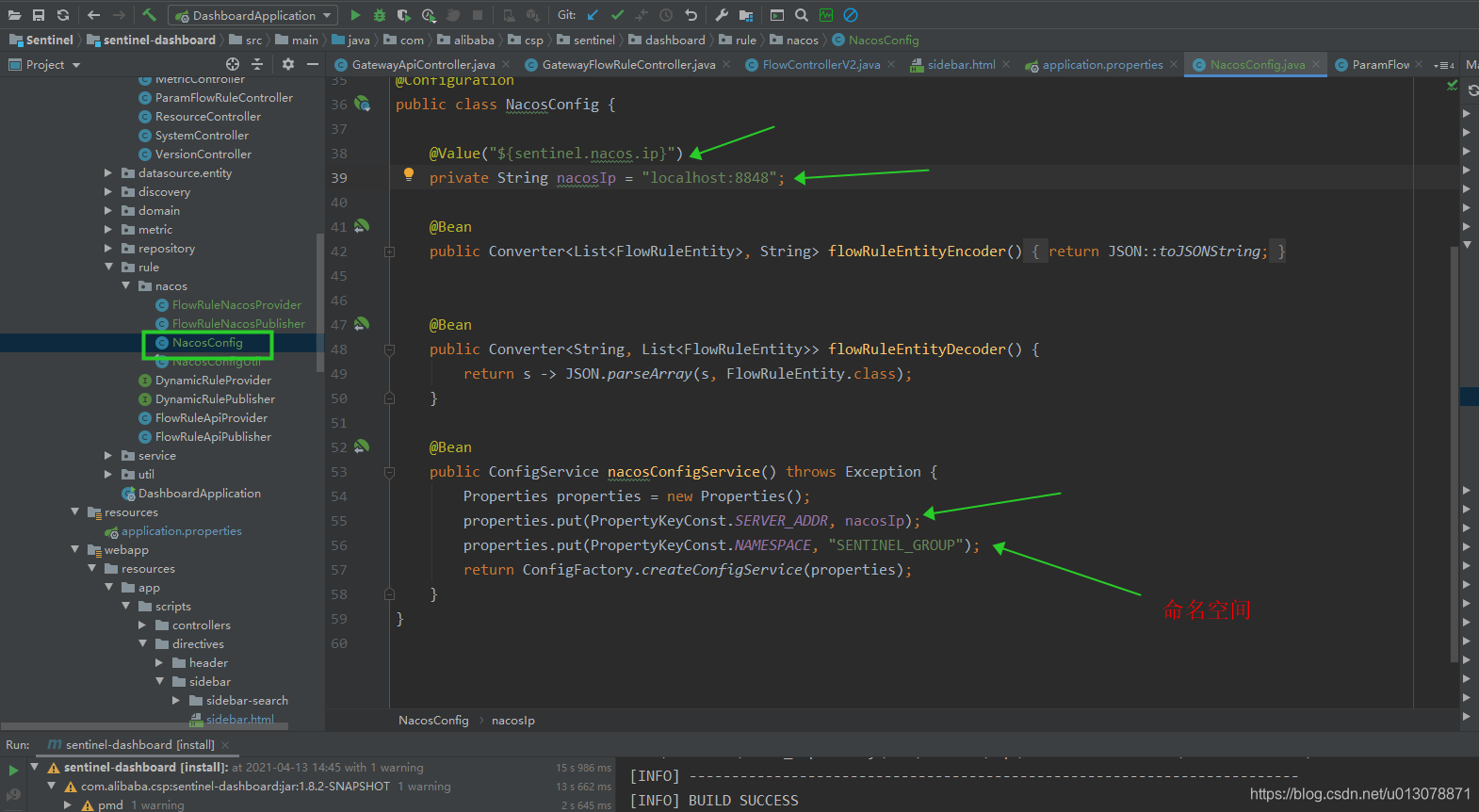Click the Git Update Project blue arrow
1479x812 pixels.
click(593, 15)
